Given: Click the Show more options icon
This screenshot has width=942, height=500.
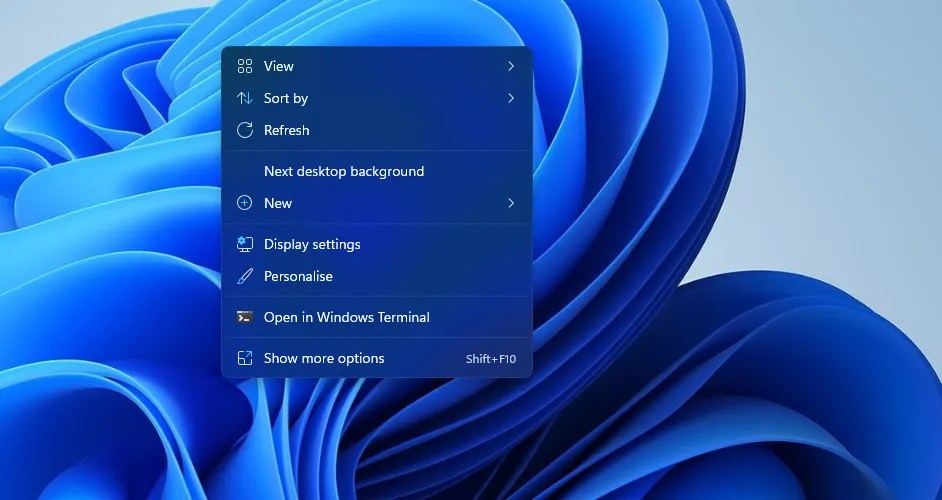Looking at the screenshot, I should [245, 358].
